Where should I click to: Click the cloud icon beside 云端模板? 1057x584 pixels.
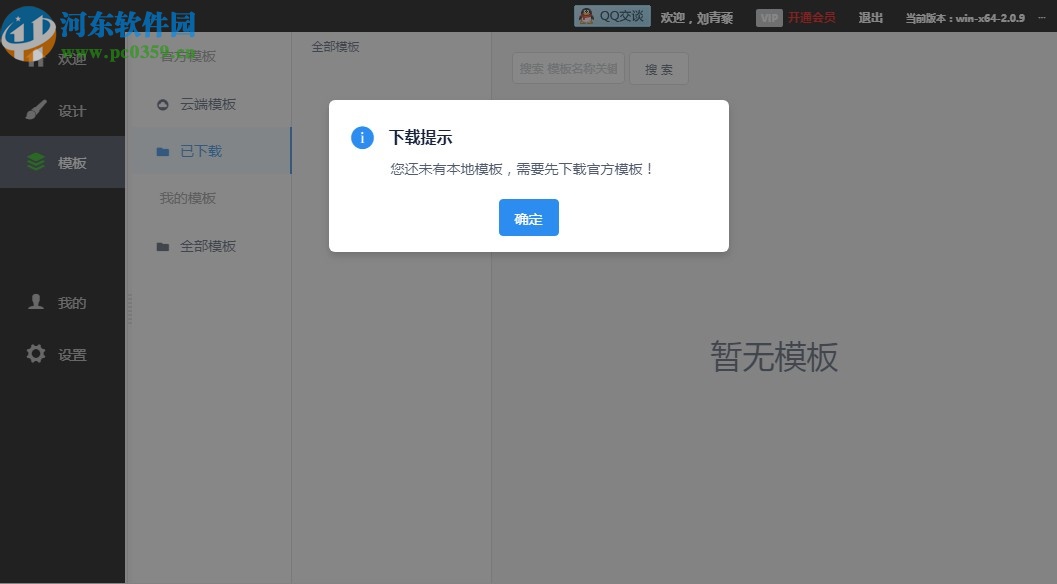(162, 104)
